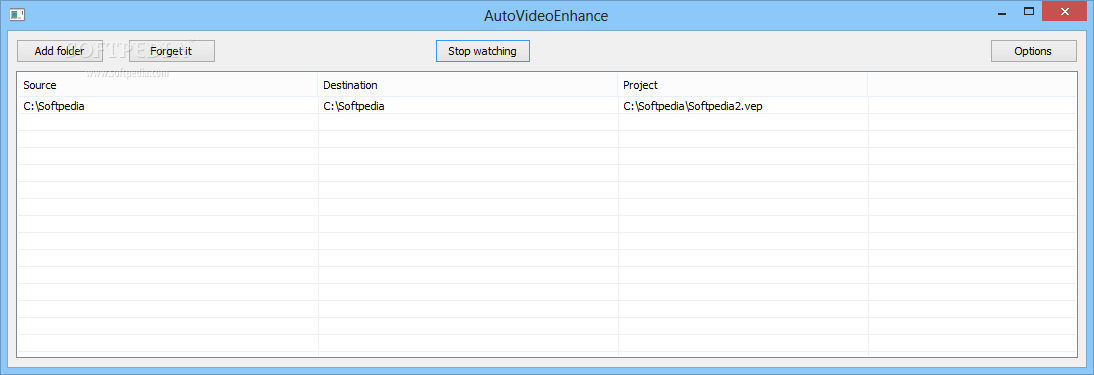This screenshot has width=1094, height=375.
Task: Stop watching the folders
Action: pyautogui.click(x=483, y=51)
